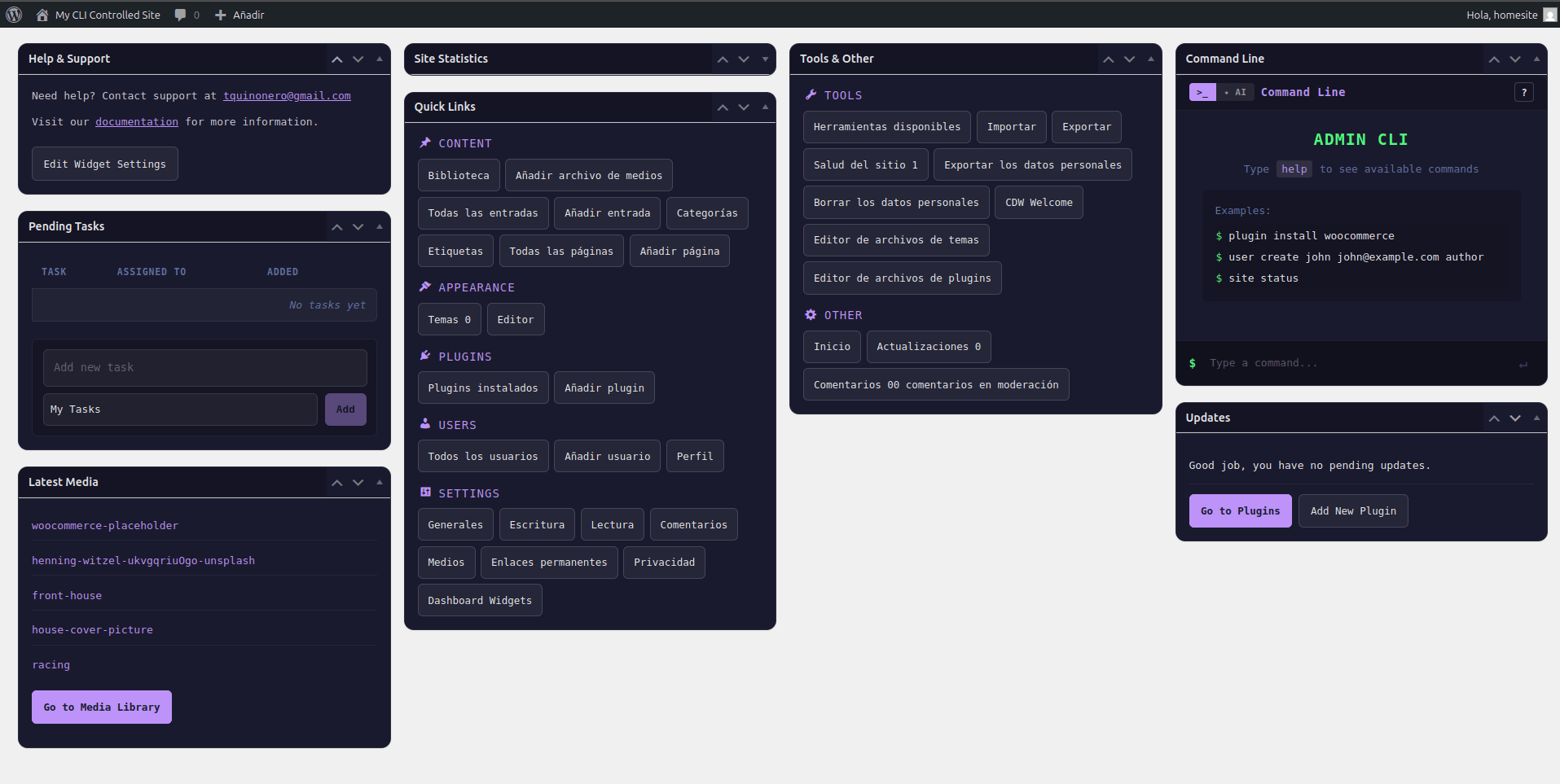The height and width of the screenshot is (784, 1560).
Task: Select the terminal prompt icon in Command Line
Action: [1203, 91]
